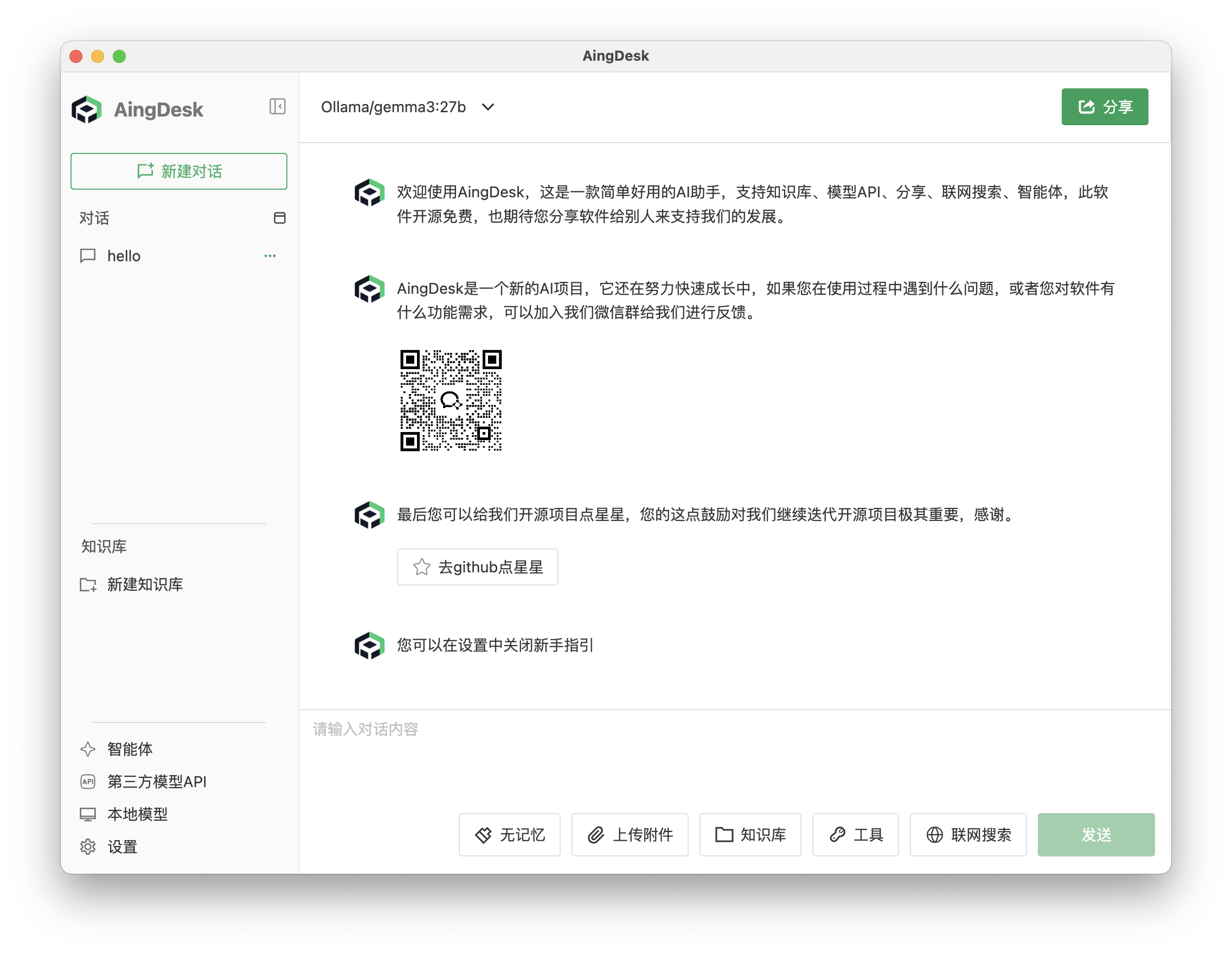Click the 分享 share button
Screen dimensions: 1232x954
tap(1104, 107)
